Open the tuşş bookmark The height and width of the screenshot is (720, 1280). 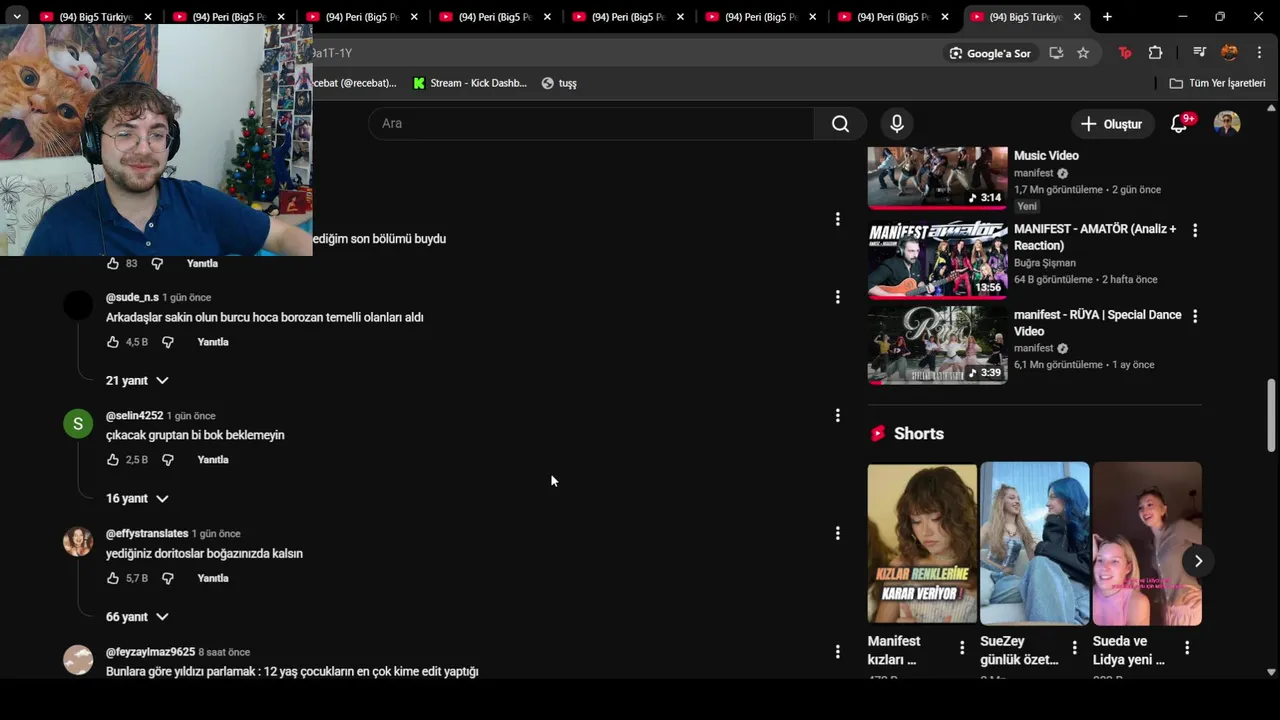click(559, 83)
